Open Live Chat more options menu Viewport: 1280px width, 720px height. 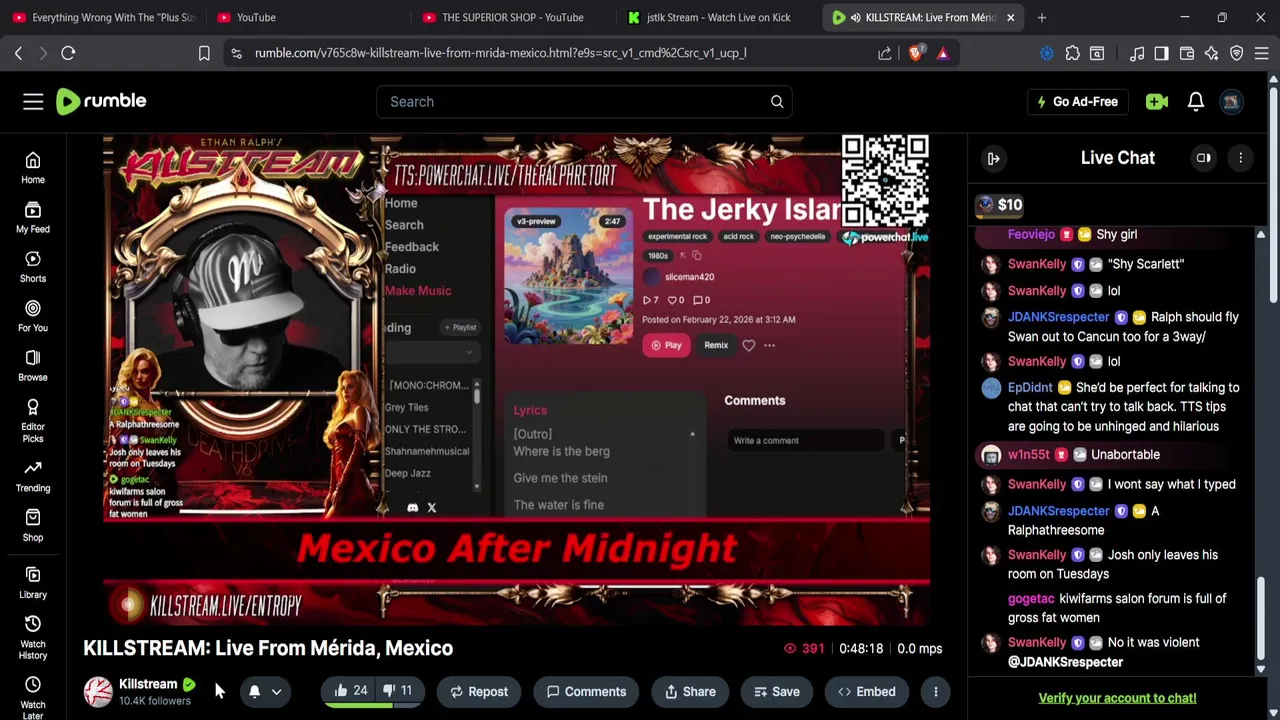pyautogui.click(x=1241, y=158)
